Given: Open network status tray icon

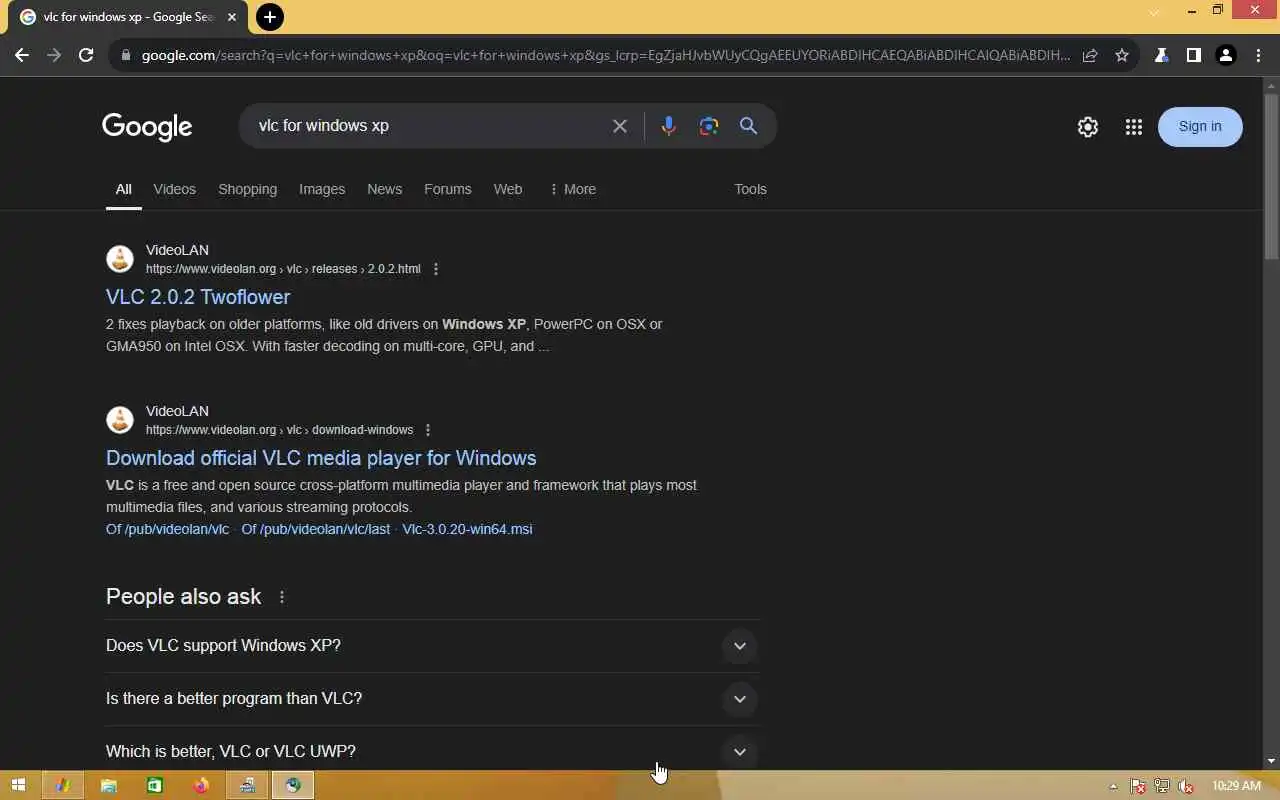Looking at the screenshot, I should point(1162,786).
